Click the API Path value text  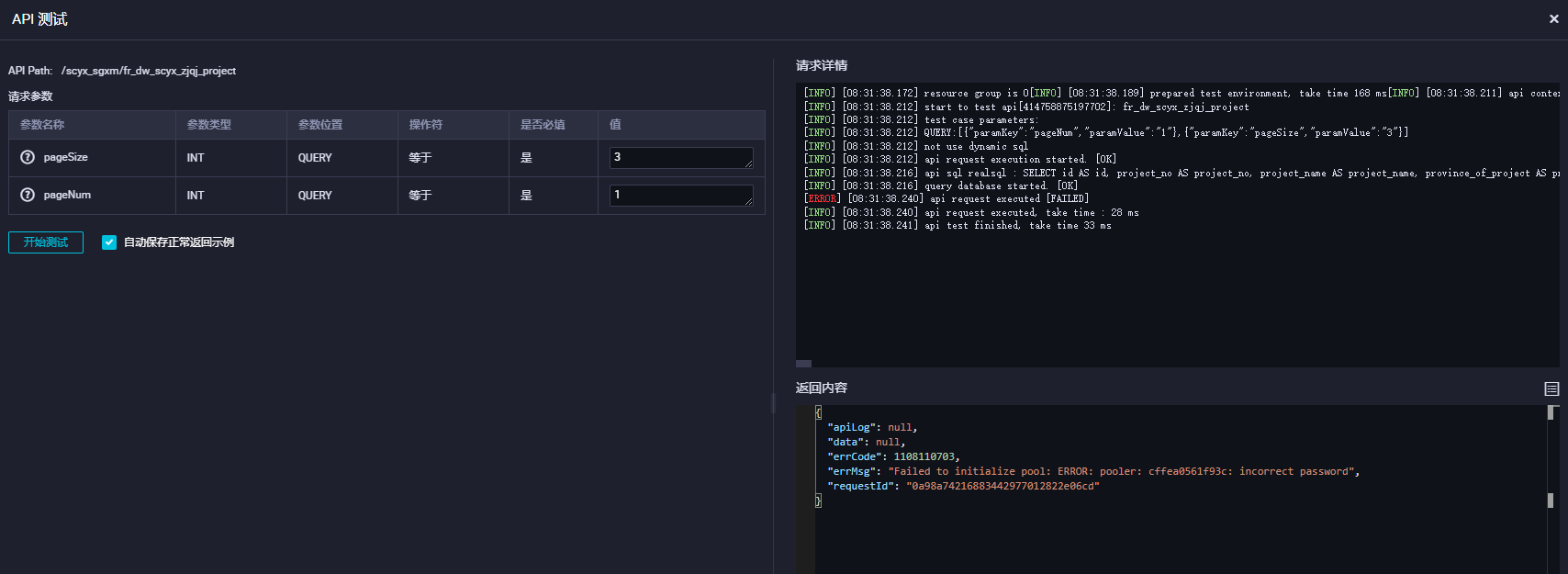pyautogui.click(x=149, y=71)
